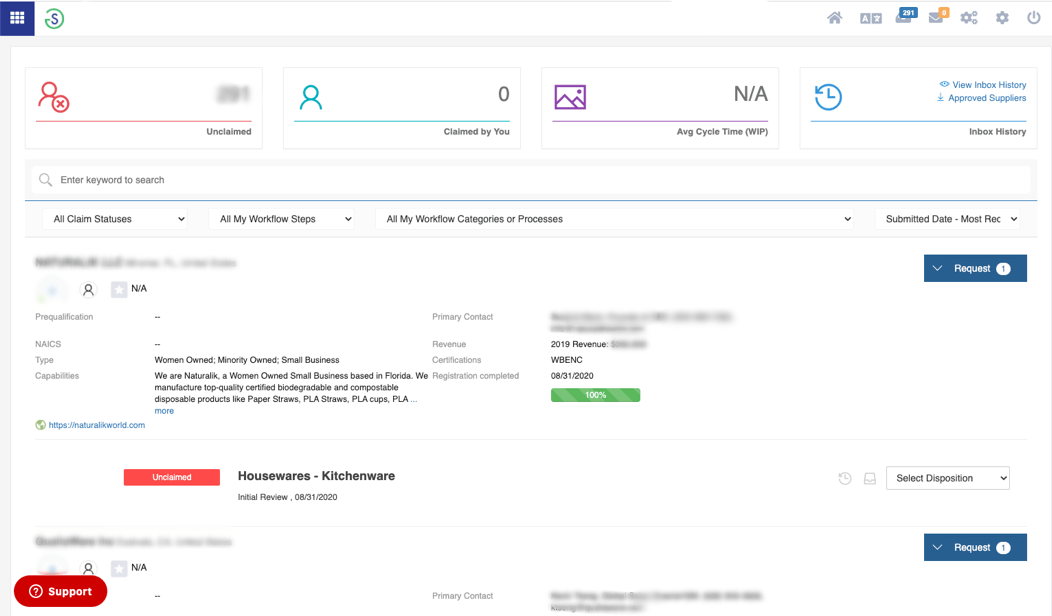Click the globe icon next to naturalikworld link
Viewport: 1052px width, 616px height.
(40, 425)
